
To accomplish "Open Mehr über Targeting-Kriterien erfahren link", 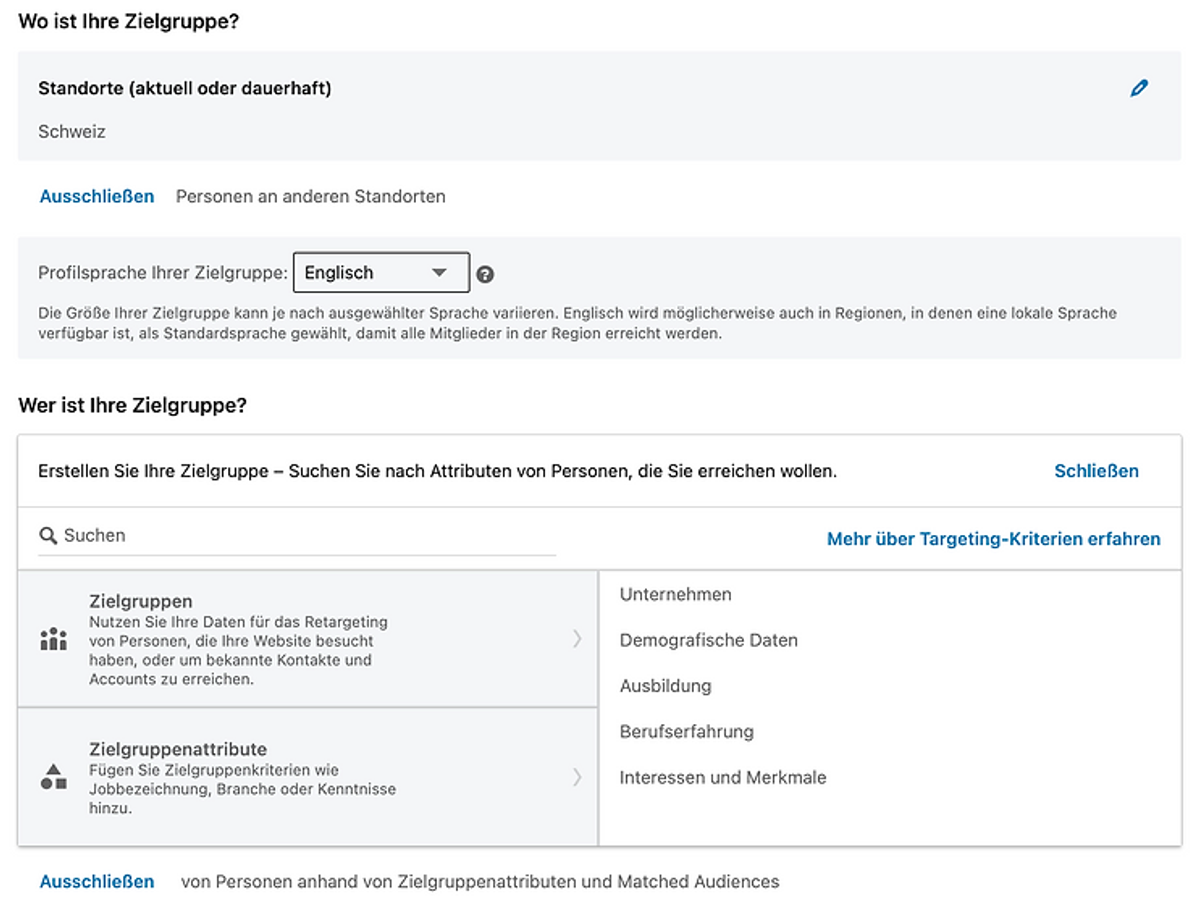I will pyautogui.click(x=994, y=539).
